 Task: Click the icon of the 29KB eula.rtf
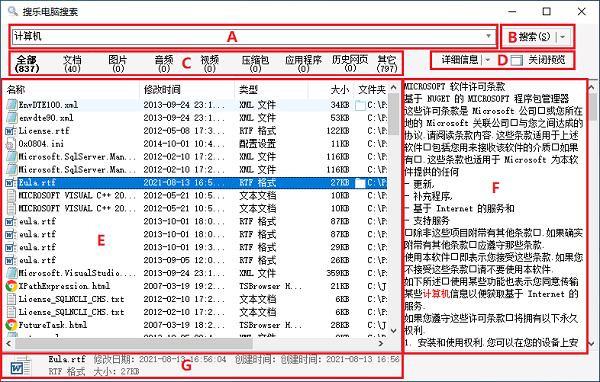11,247
